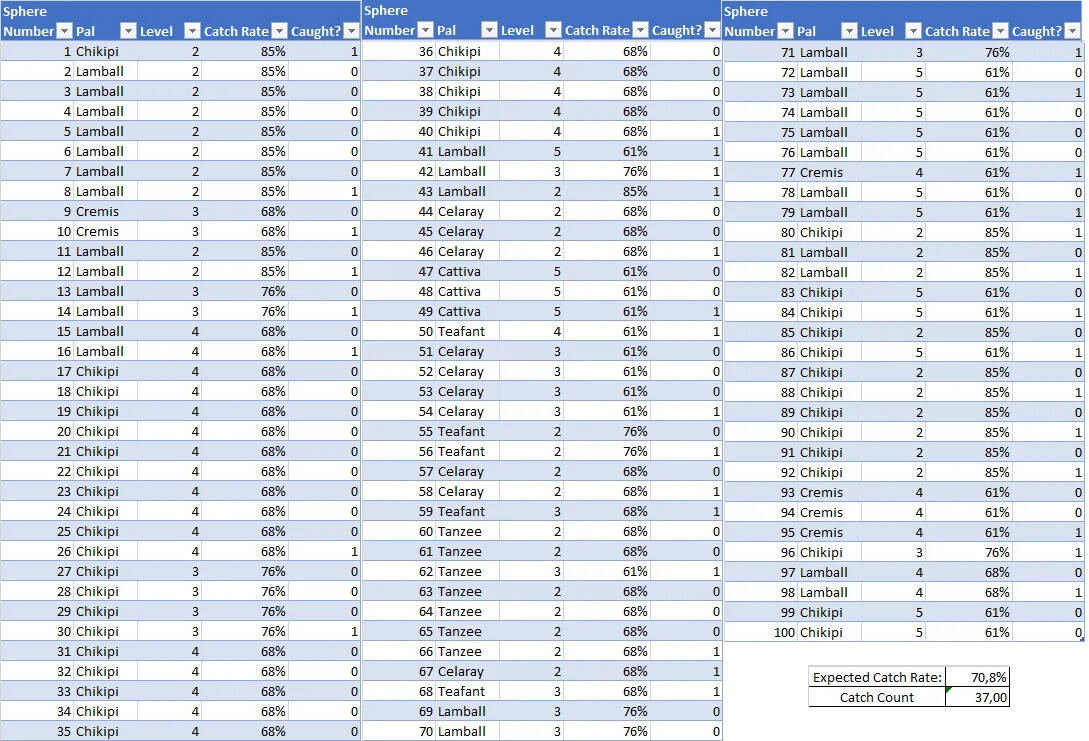
Task: Open Catch Rate filter in third table
Action: click(x=1000, y=31)
